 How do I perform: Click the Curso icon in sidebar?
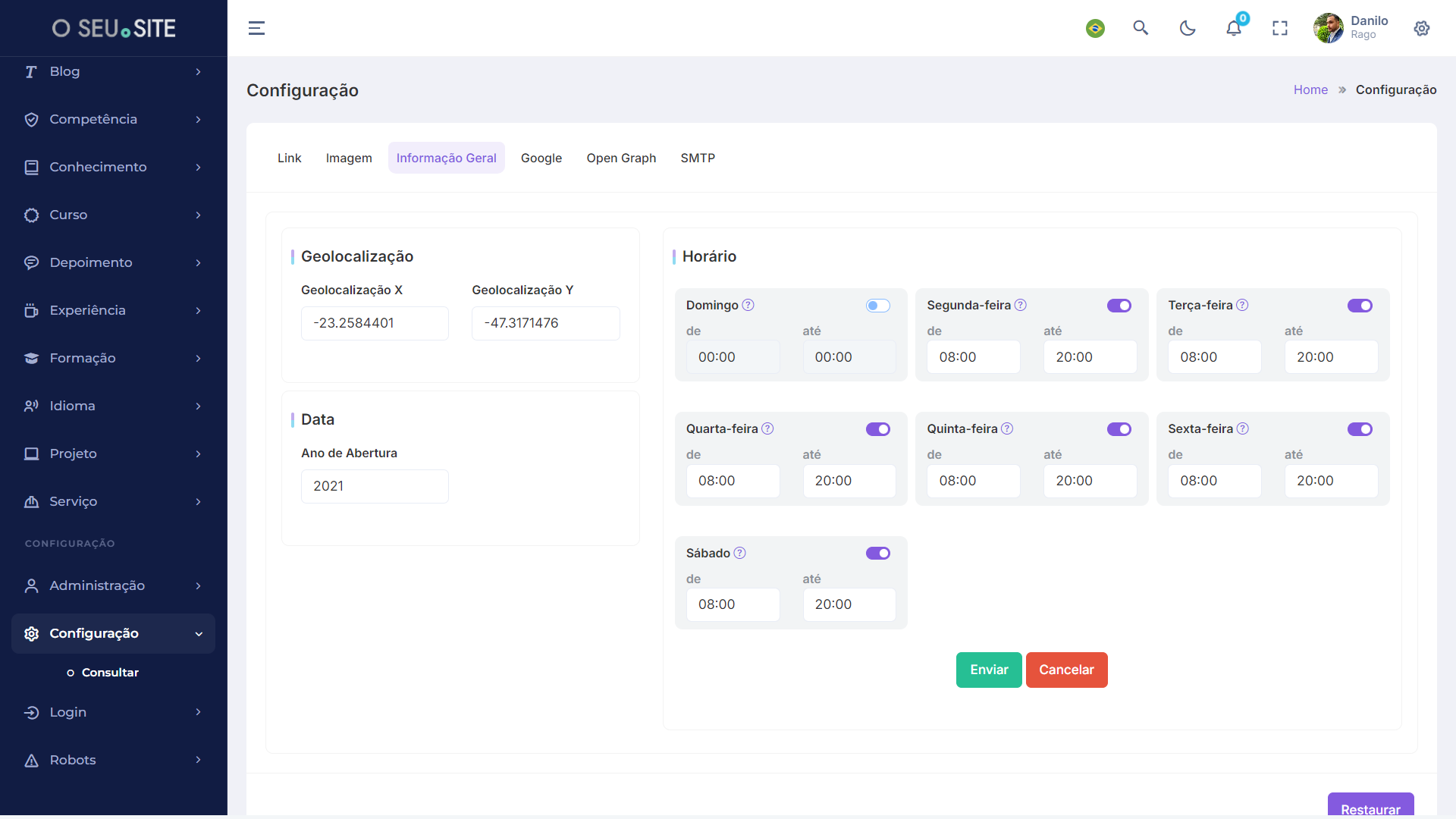[31, 215]
